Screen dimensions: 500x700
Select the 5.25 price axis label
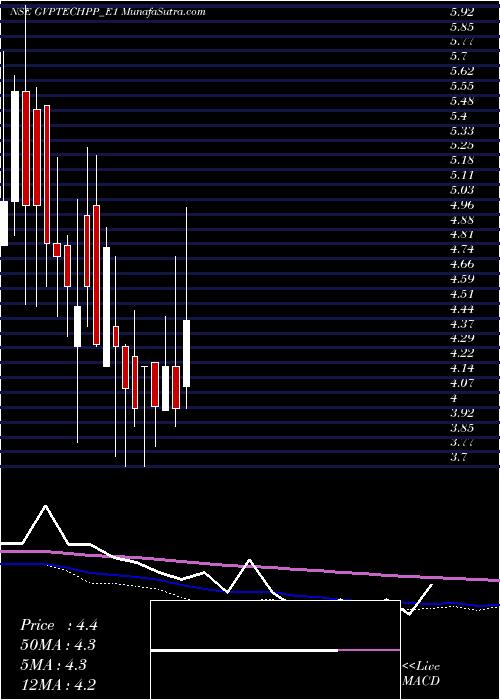coord(462,145)
